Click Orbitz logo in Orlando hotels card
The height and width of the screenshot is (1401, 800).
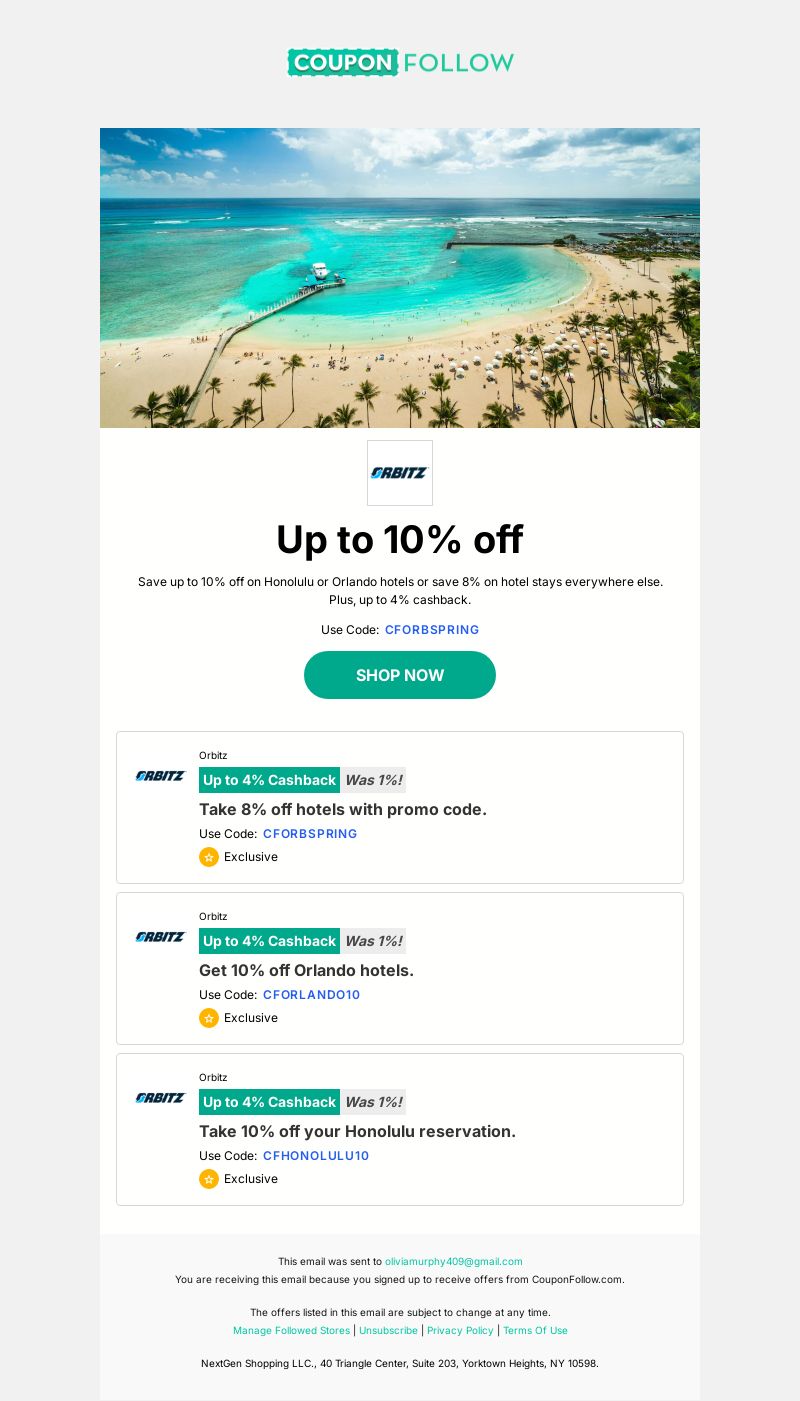click(x=161, y=937)
